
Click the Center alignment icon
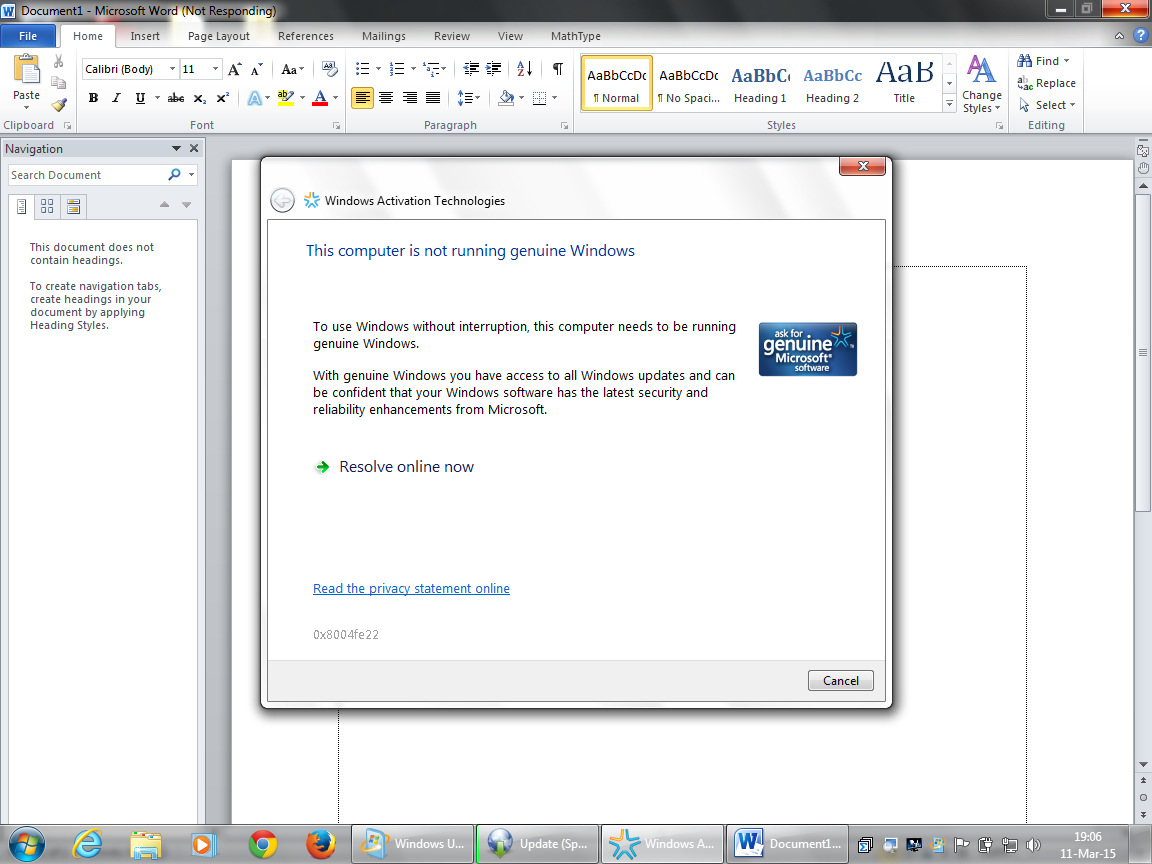tap(386, 98)
